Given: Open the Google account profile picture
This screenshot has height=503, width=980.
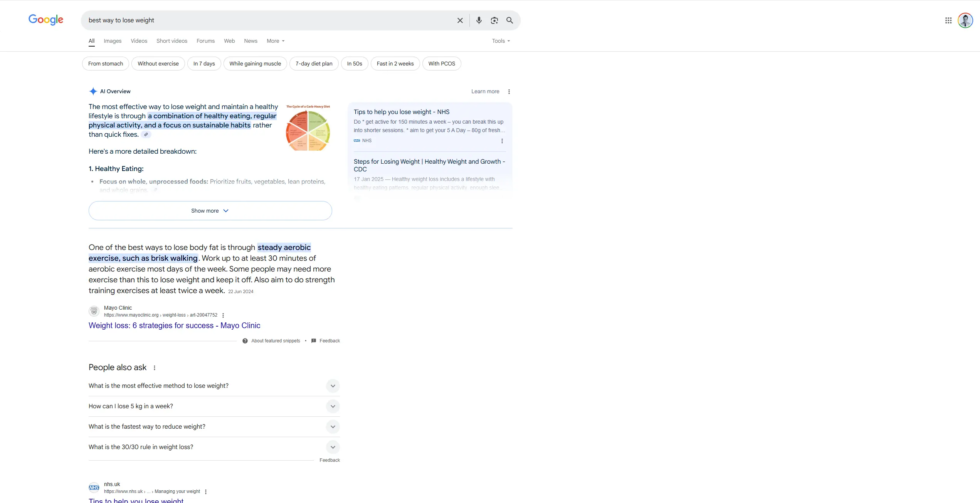Looking at the screenshot, I should [966, 21].
